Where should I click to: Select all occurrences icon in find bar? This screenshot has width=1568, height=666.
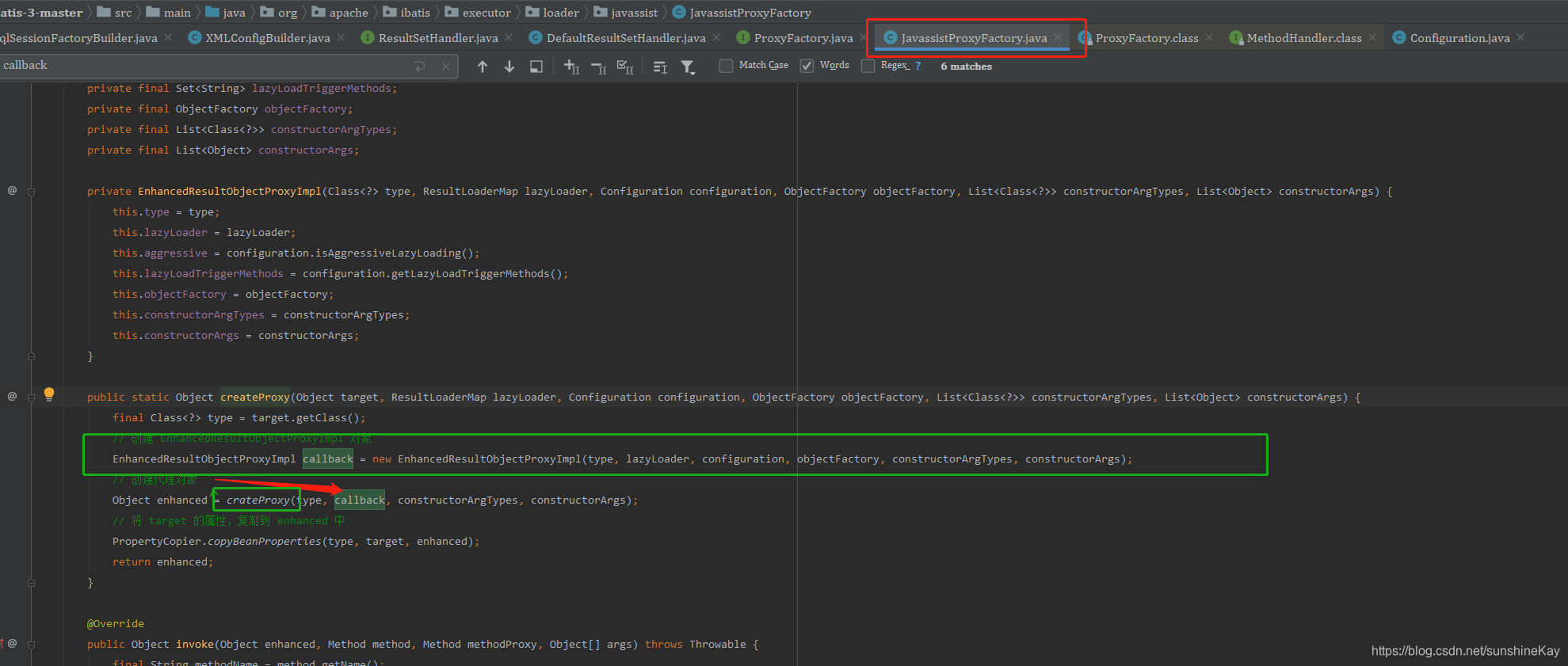pyautogui.click(x=625, y=67)
